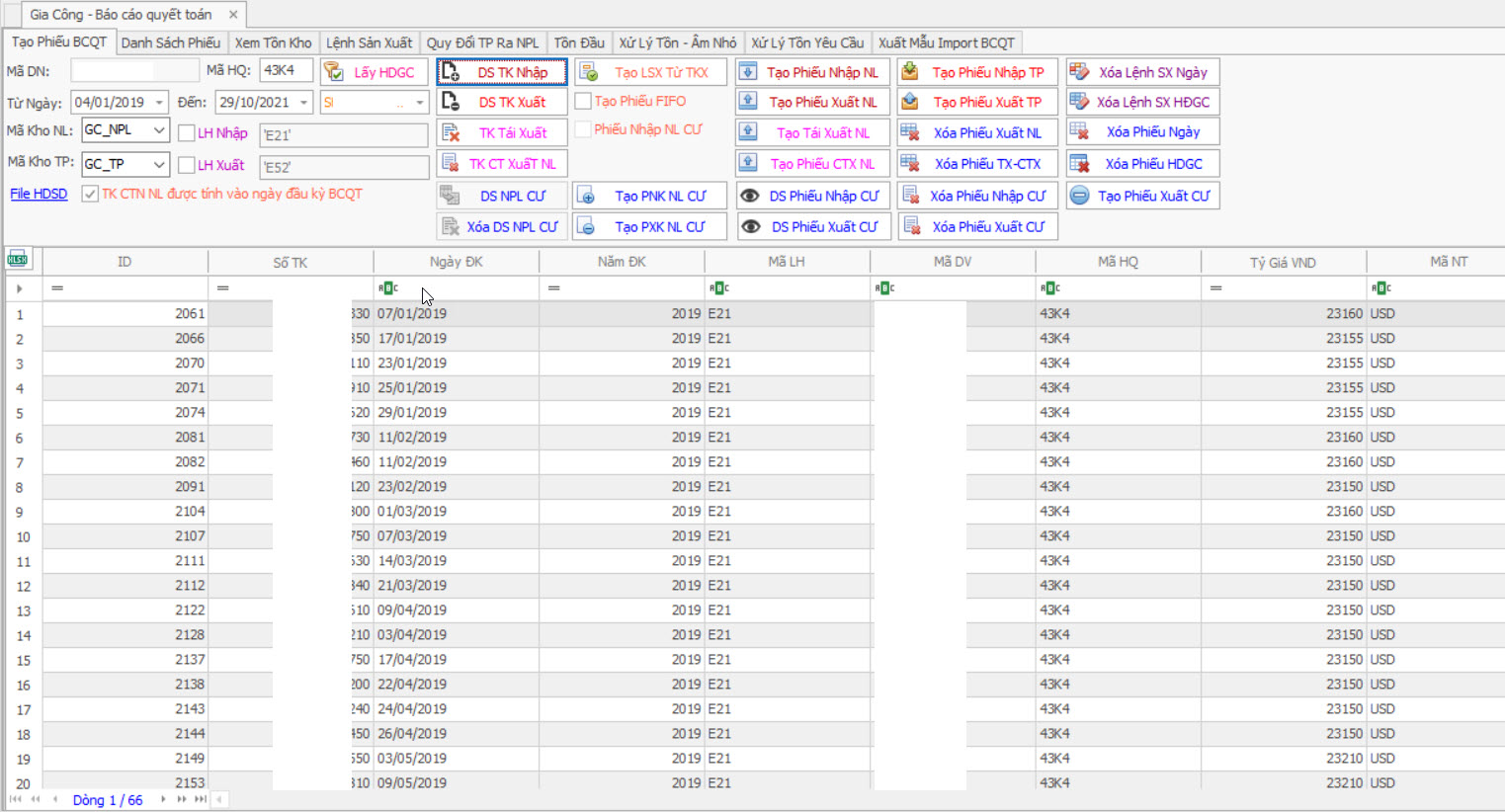
Task: Tick the Tạo Phiếu FIFO checkbox
Action: pyautogui.click(x=583, y=101)
